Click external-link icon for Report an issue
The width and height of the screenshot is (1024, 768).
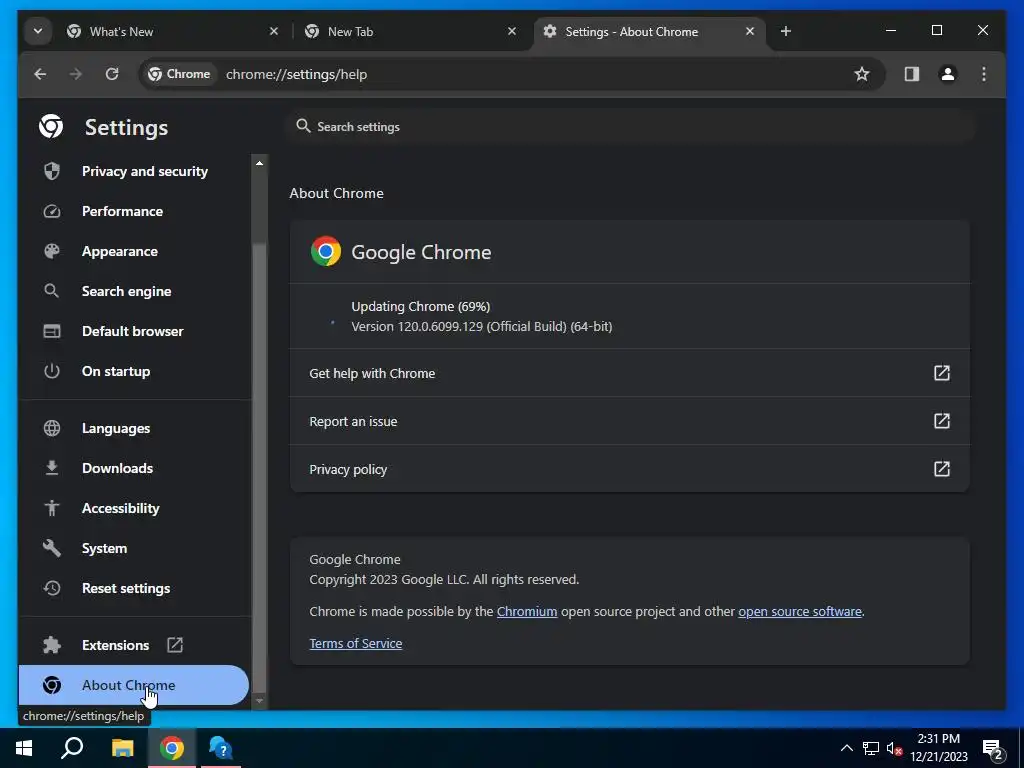[x=942, y=421]
